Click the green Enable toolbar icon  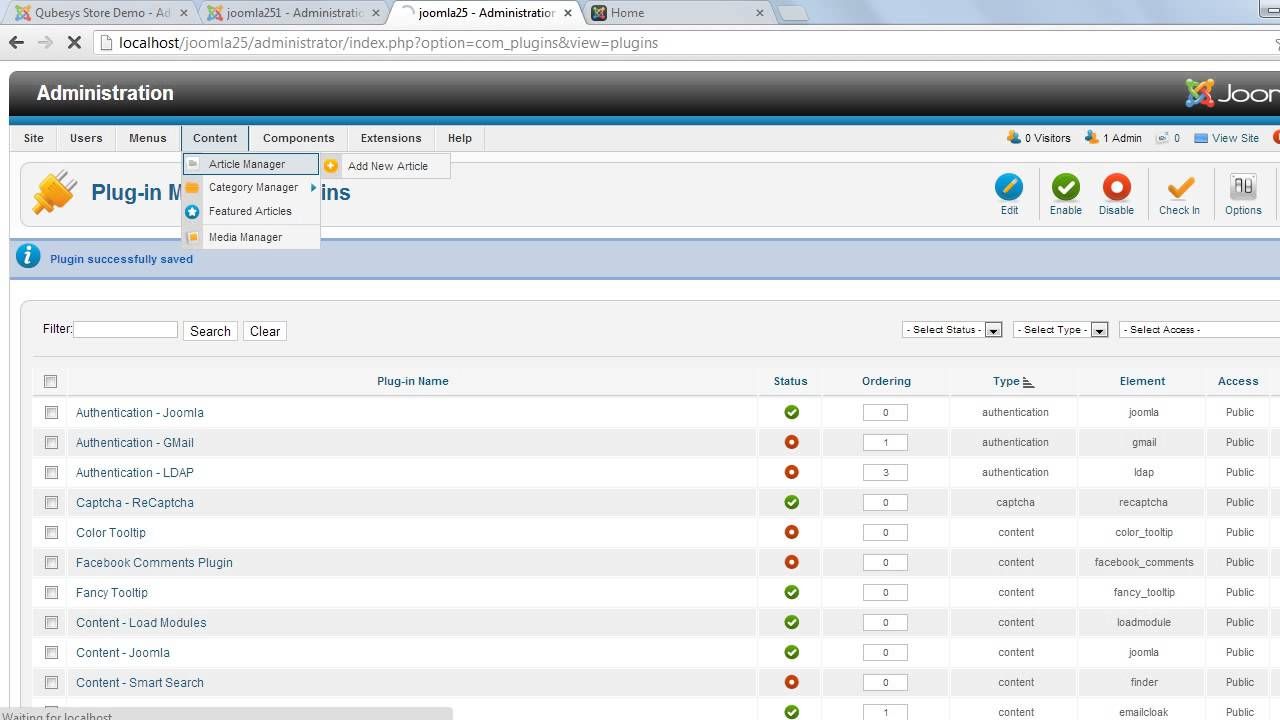pos(1066,188)
